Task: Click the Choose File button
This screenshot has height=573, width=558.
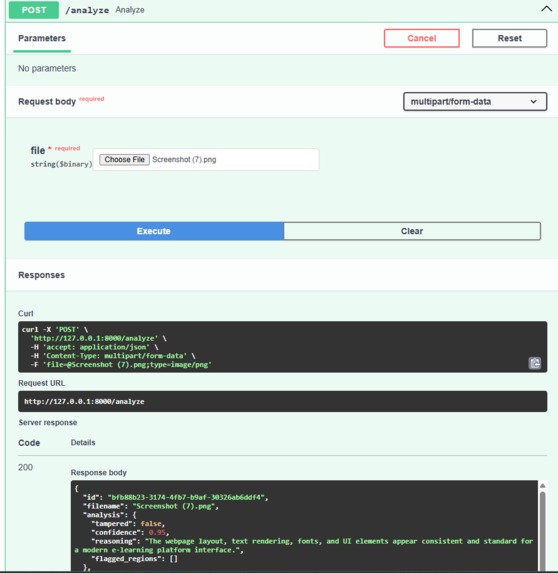Action: coord(124,160)
